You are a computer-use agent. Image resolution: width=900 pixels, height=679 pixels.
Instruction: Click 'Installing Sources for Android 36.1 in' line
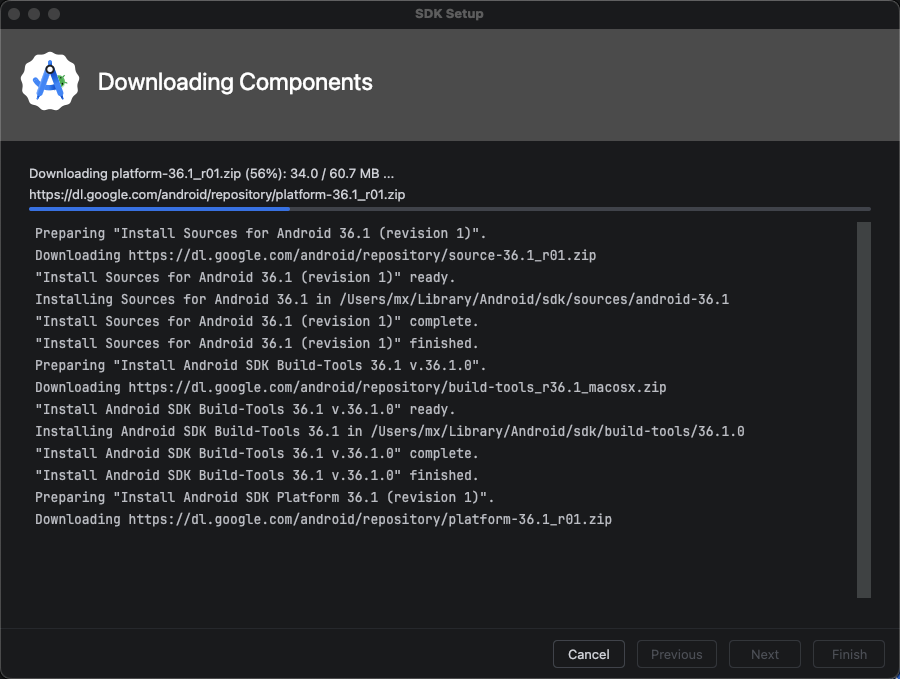382,300
